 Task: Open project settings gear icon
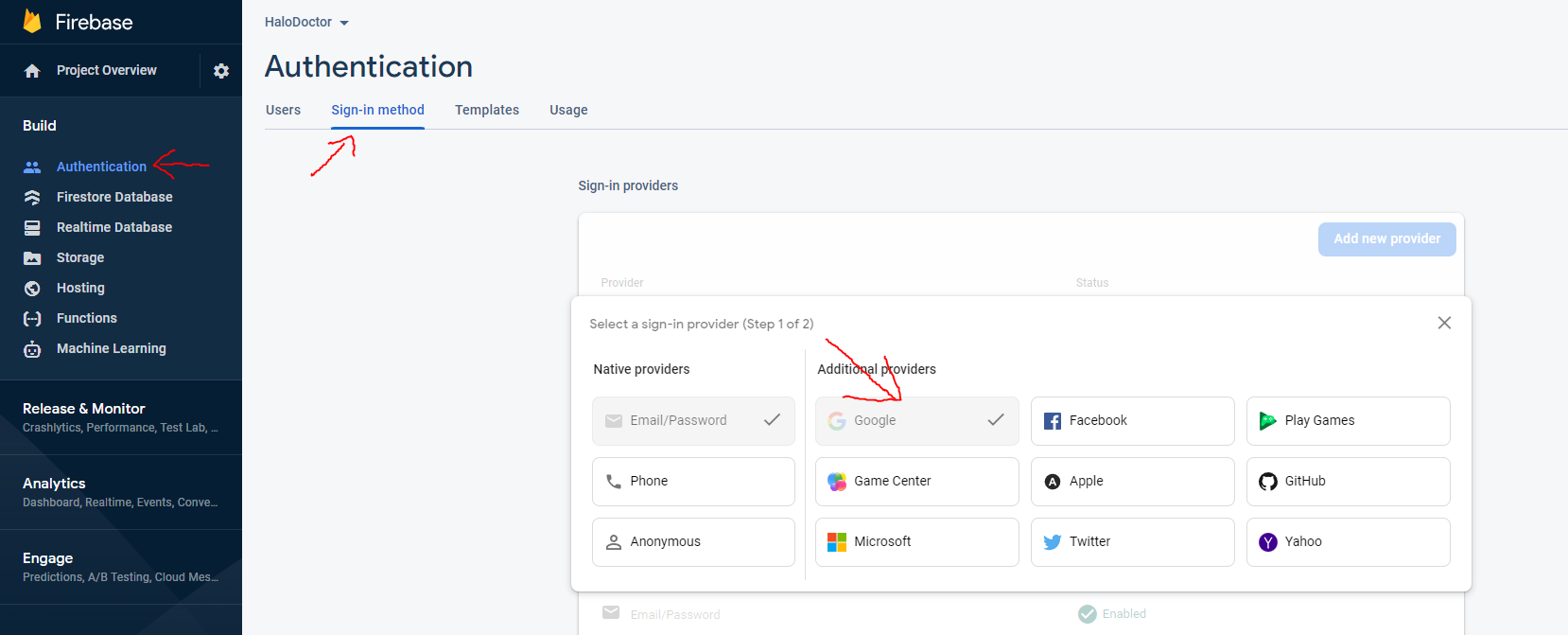tap(221, 71)
